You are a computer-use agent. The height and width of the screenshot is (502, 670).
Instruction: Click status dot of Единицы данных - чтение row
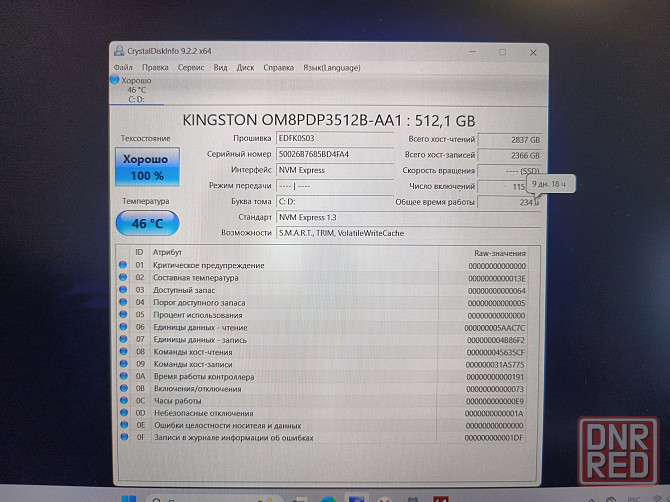pyautogui.click(x=123, y=327)
